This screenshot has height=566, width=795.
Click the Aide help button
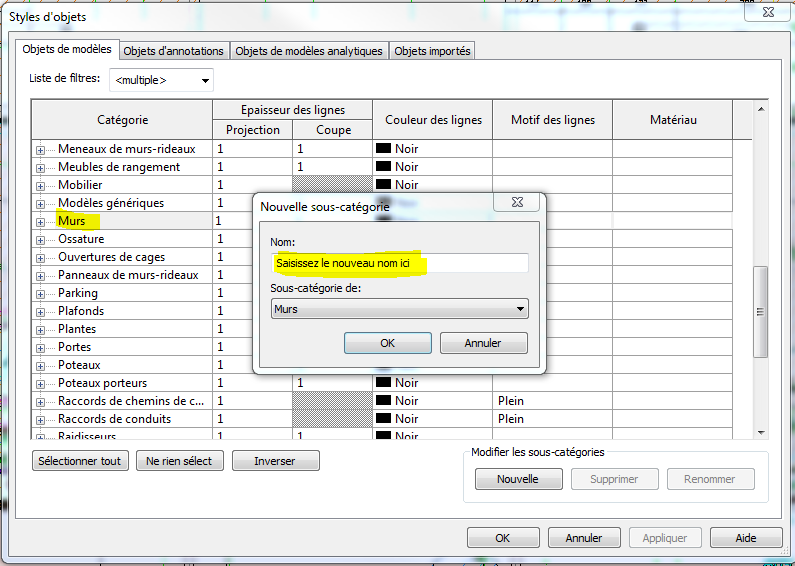(x=746, y=538)
